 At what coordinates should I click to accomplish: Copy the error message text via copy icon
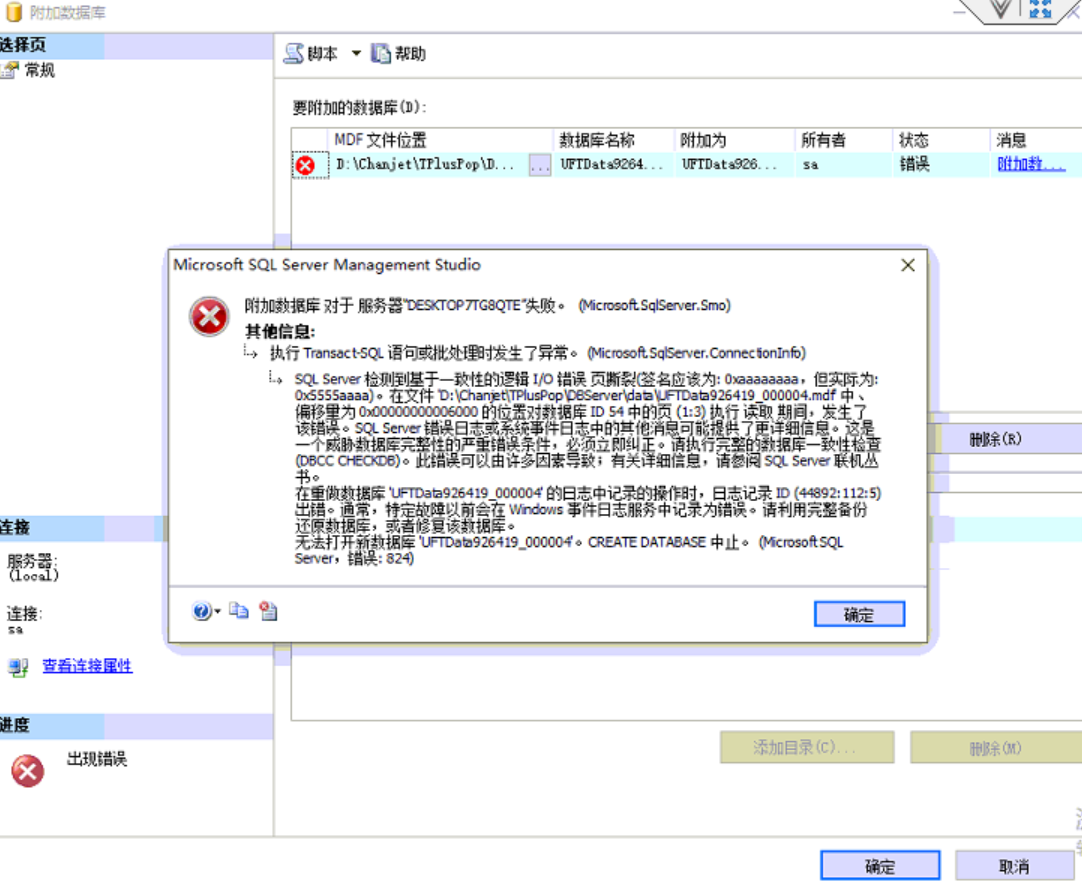click(x=239, y=610)
